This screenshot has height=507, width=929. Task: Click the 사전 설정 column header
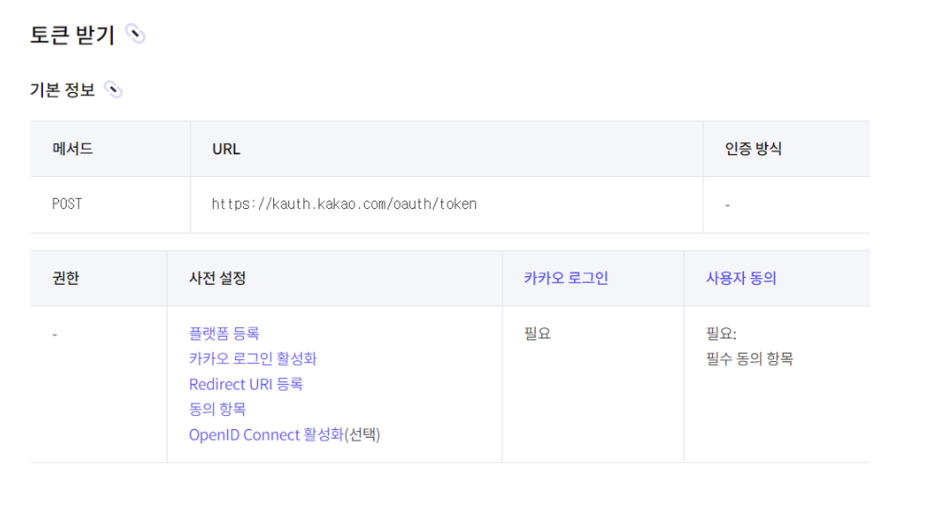coord(217,278)
